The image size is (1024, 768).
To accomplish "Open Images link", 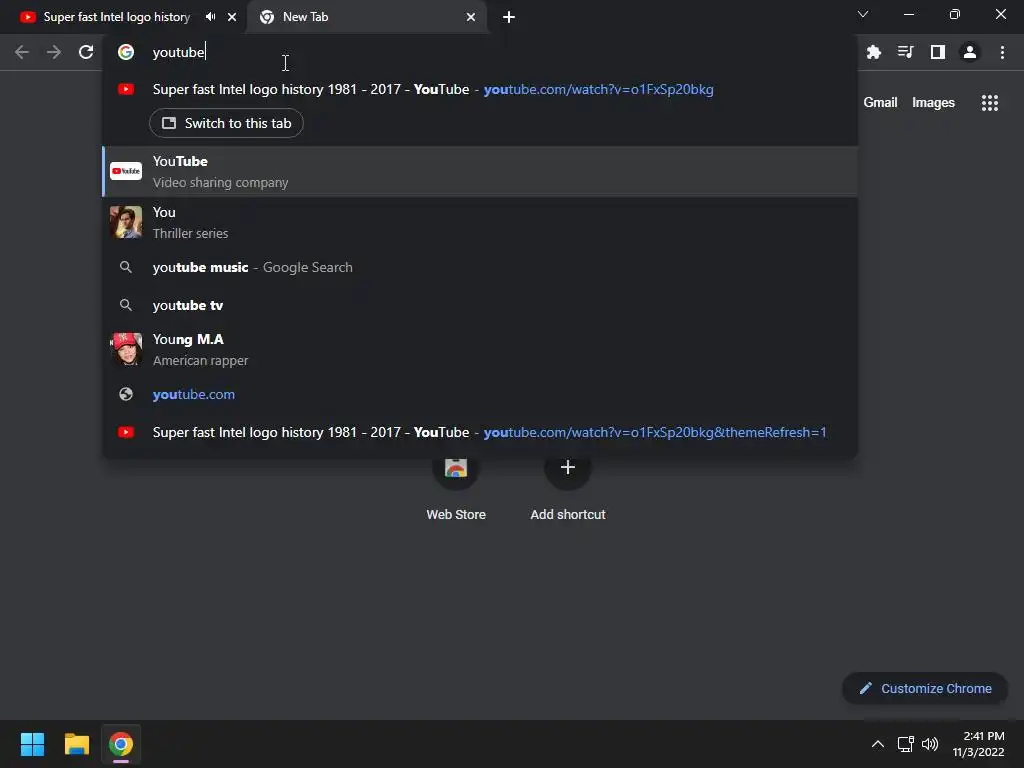I will 933,103.
